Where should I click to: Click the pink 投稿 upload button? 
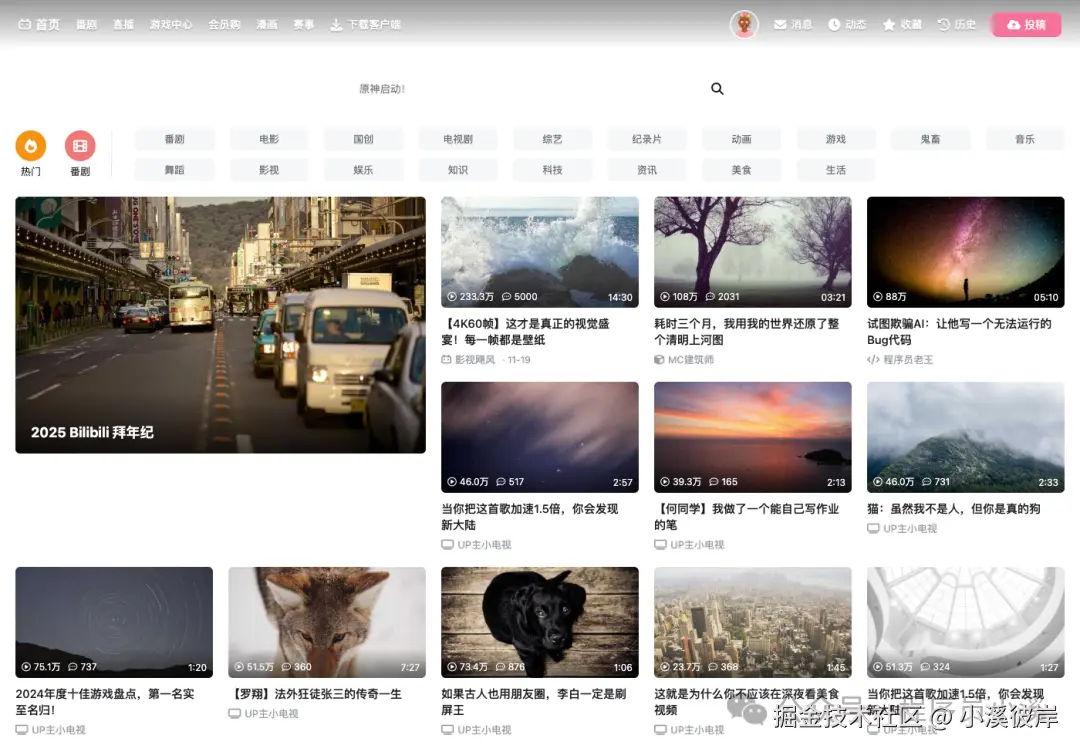[x=1026, y=24]
